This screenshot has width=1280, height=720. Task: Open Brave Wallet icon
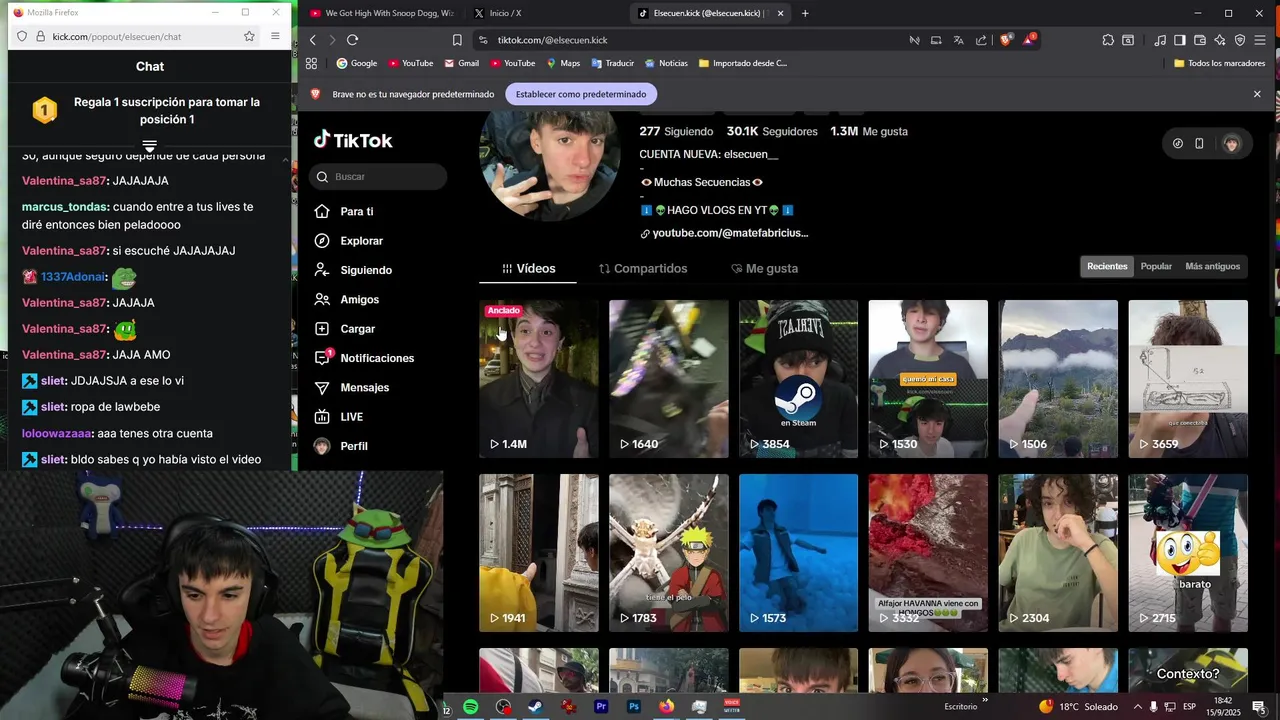[1200, 40]
